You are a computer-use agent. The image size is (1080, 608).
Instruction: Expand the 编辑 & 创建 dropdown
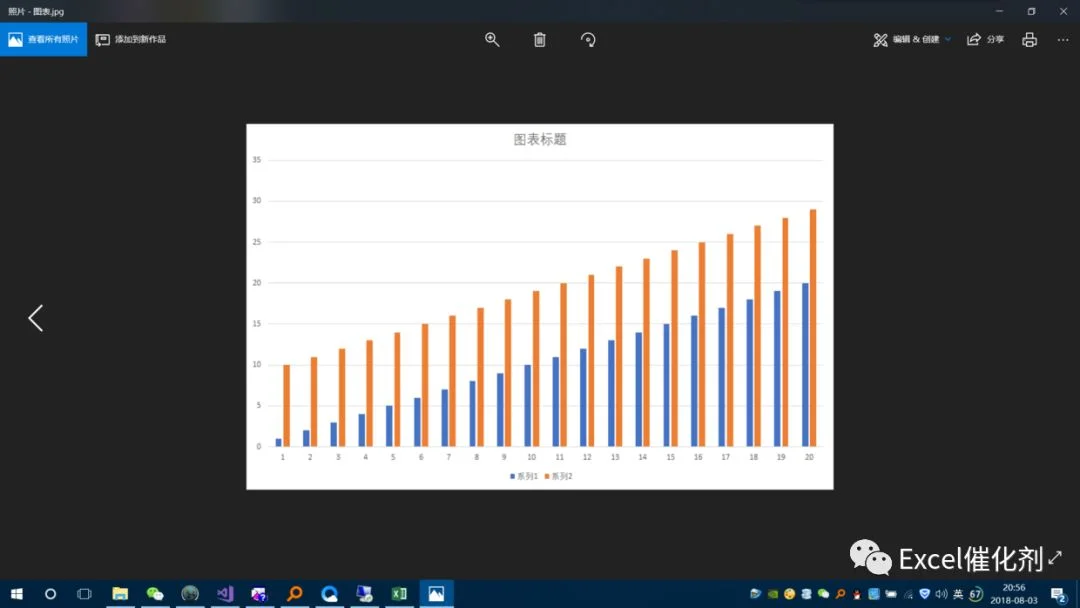(912, 40)
